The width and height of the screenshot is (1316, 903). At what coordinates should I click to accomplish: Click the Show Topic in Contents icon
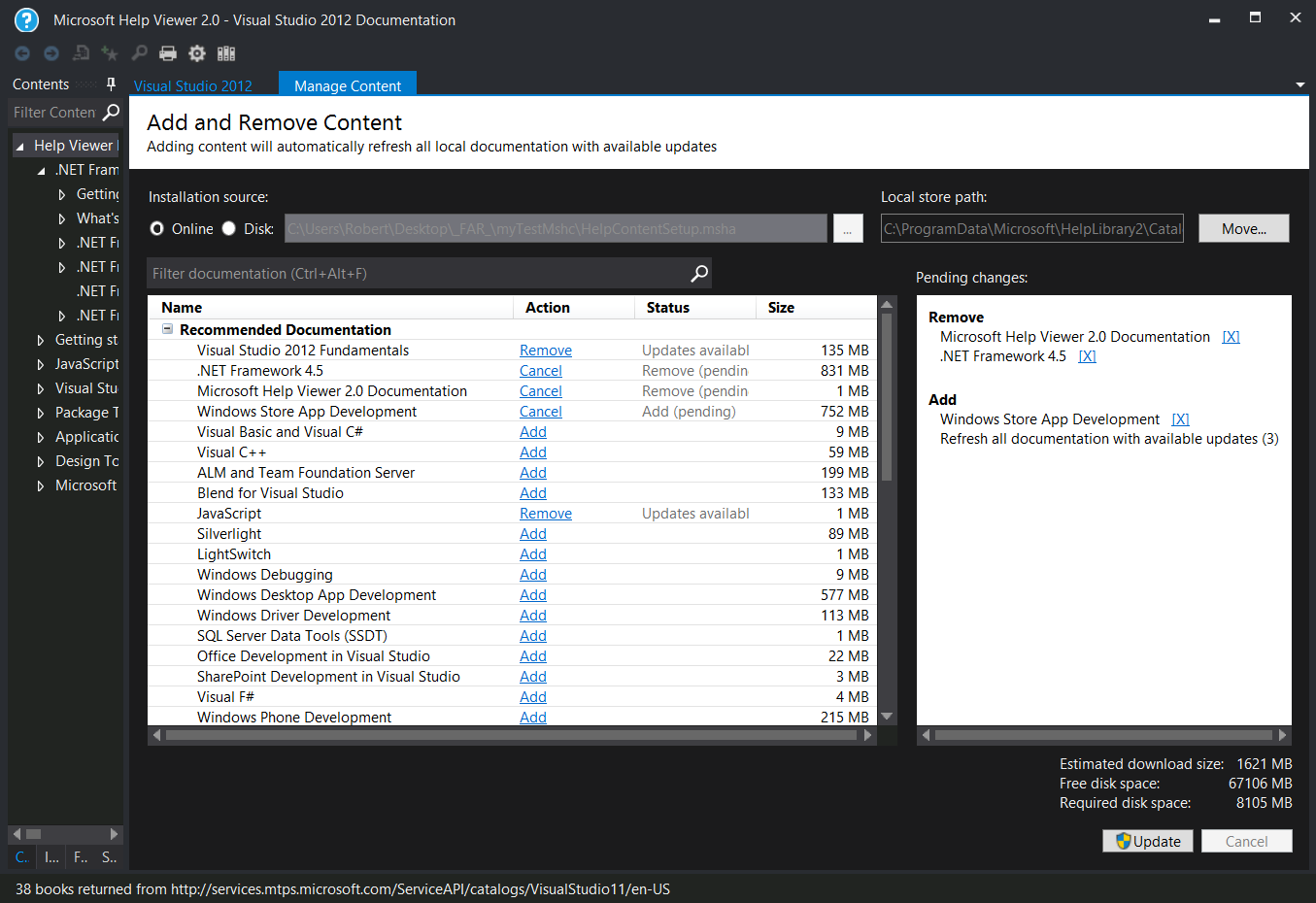pyautogui.click(x=81, y=53)
